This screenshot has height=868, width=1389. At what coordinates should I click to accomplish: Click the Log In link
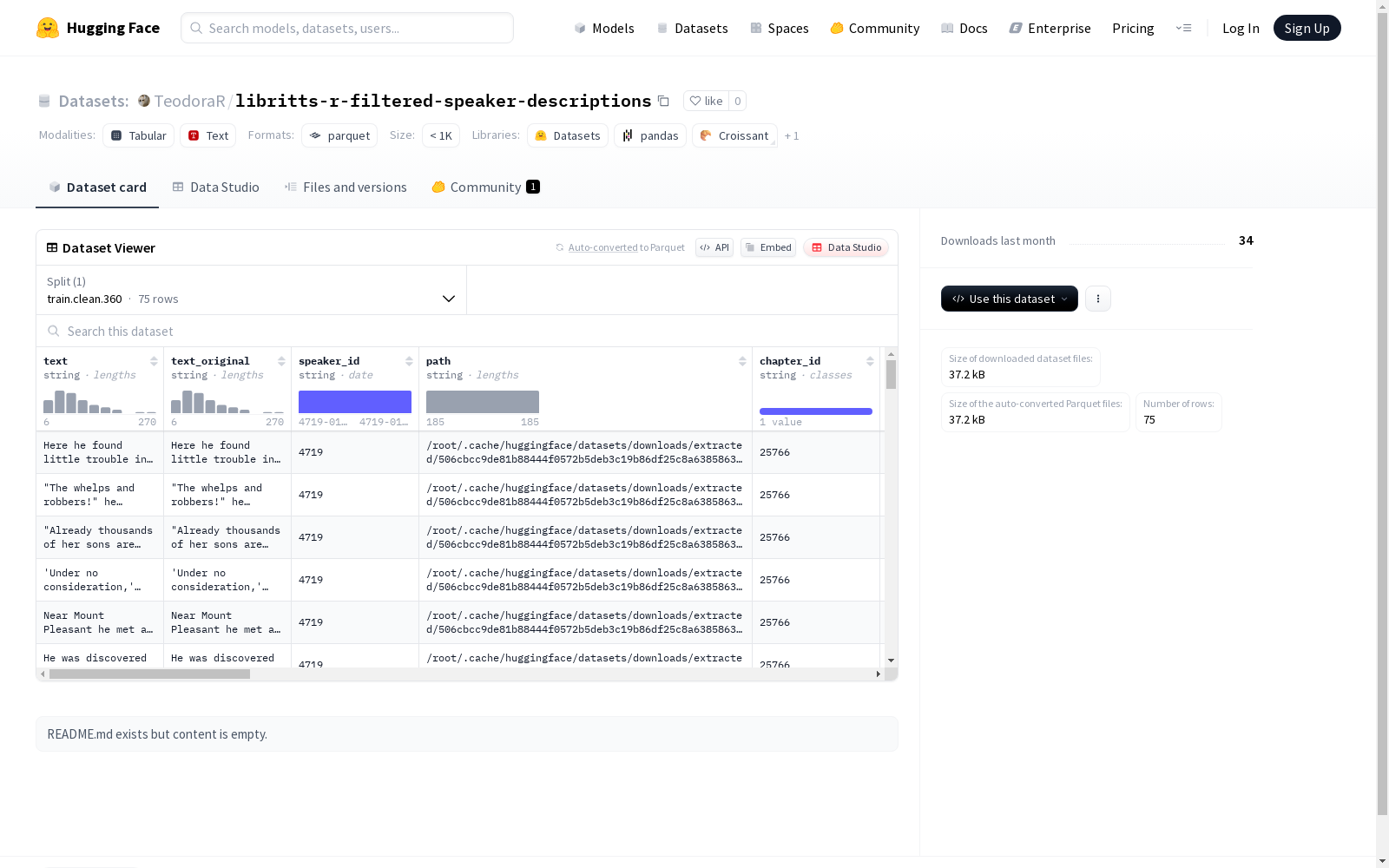coord(1241,28)
